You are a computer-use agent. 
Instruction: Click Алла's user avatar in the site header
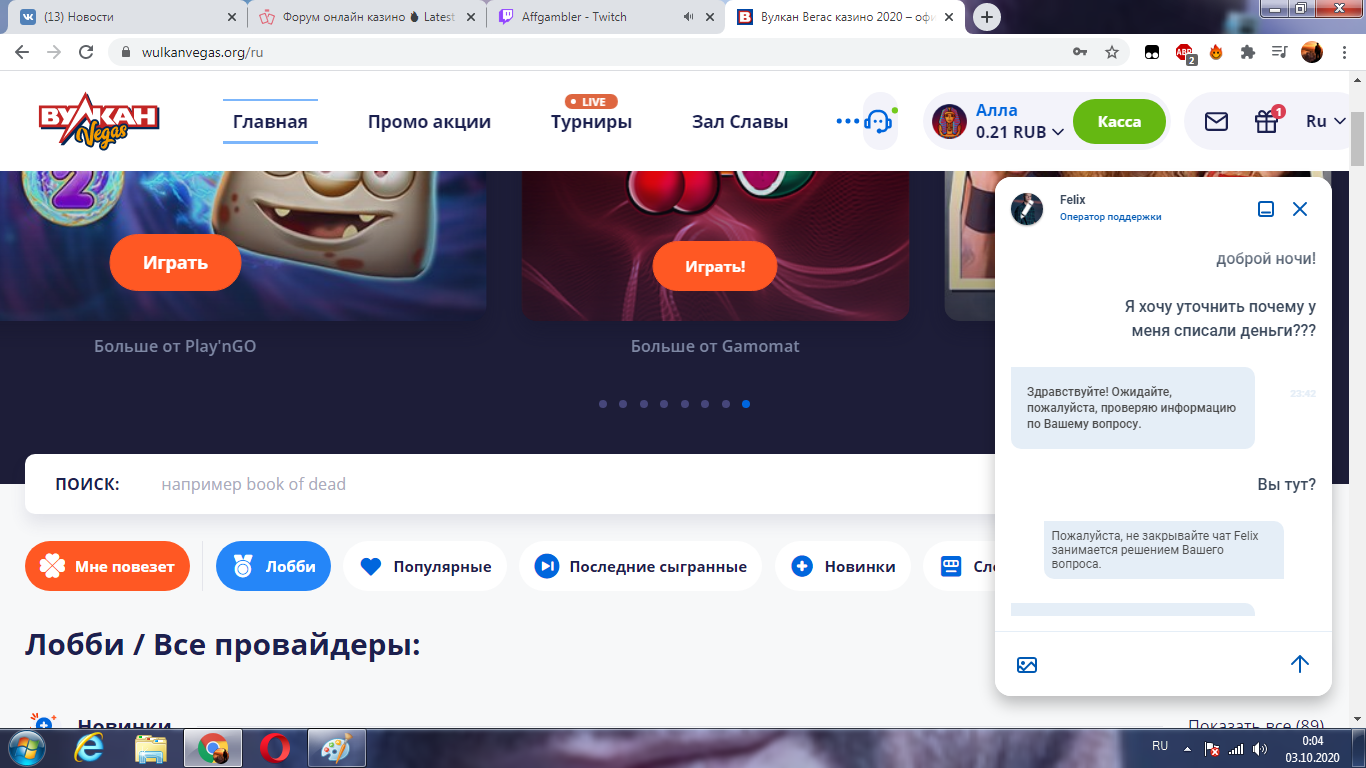[x=949, y=121]
